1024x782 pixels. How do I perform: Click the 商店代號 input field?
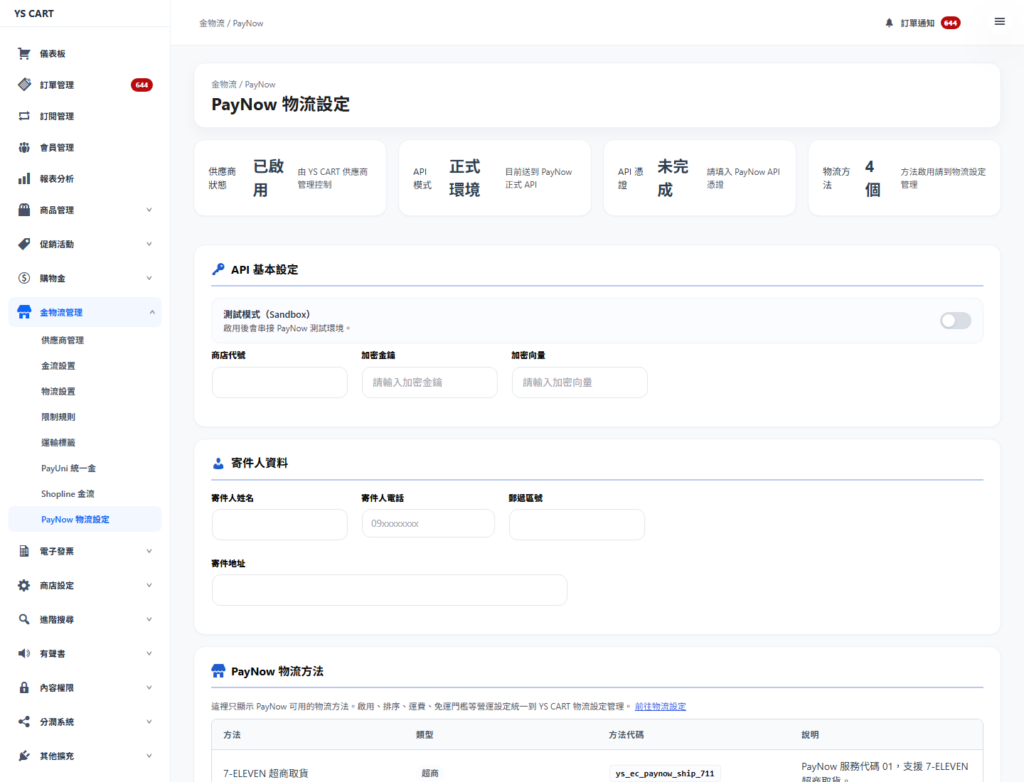tap(280, 382)
